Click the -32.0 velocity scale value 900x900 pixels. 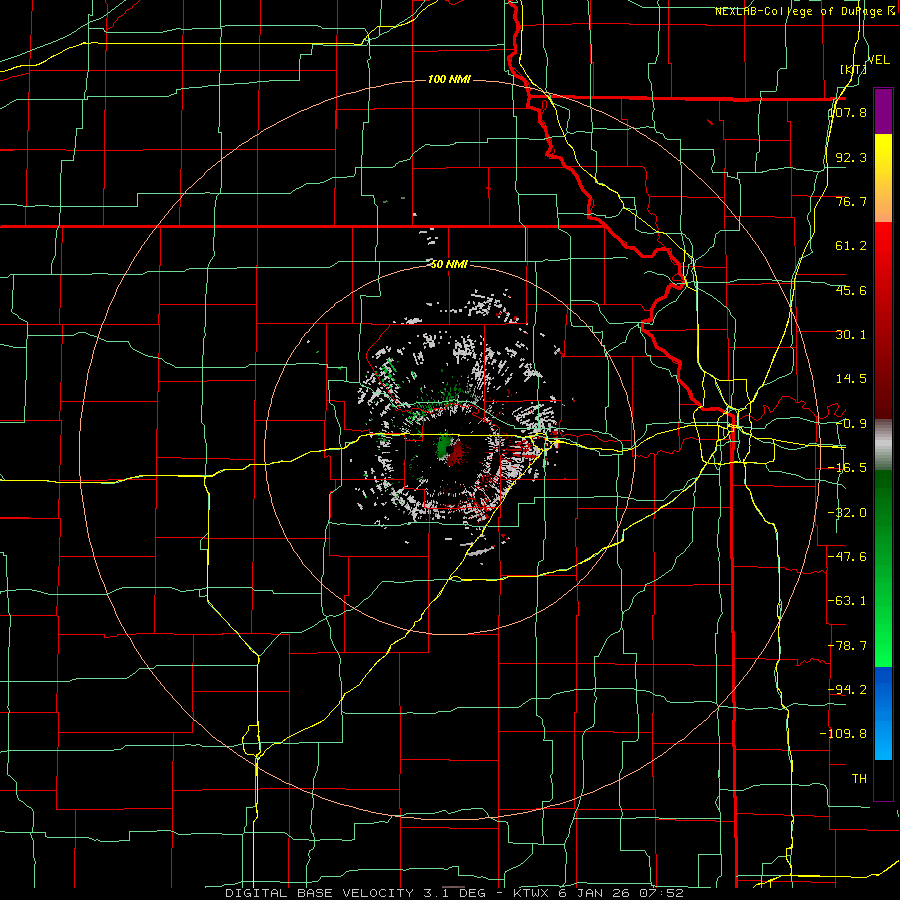pyautogui.click(x=848, y=513)
